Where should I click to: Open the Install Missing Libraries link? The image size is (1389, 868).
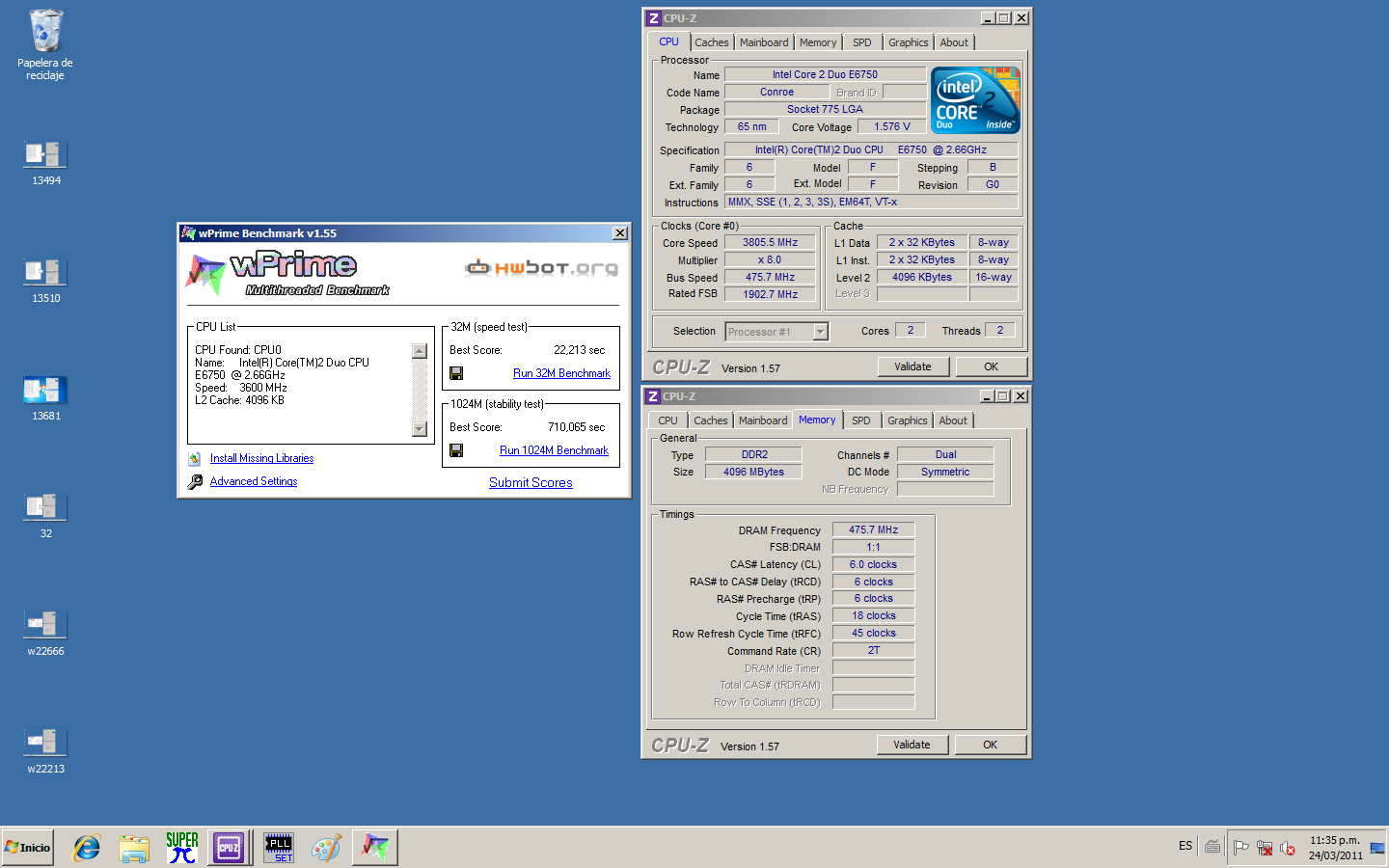click(261, 458)
